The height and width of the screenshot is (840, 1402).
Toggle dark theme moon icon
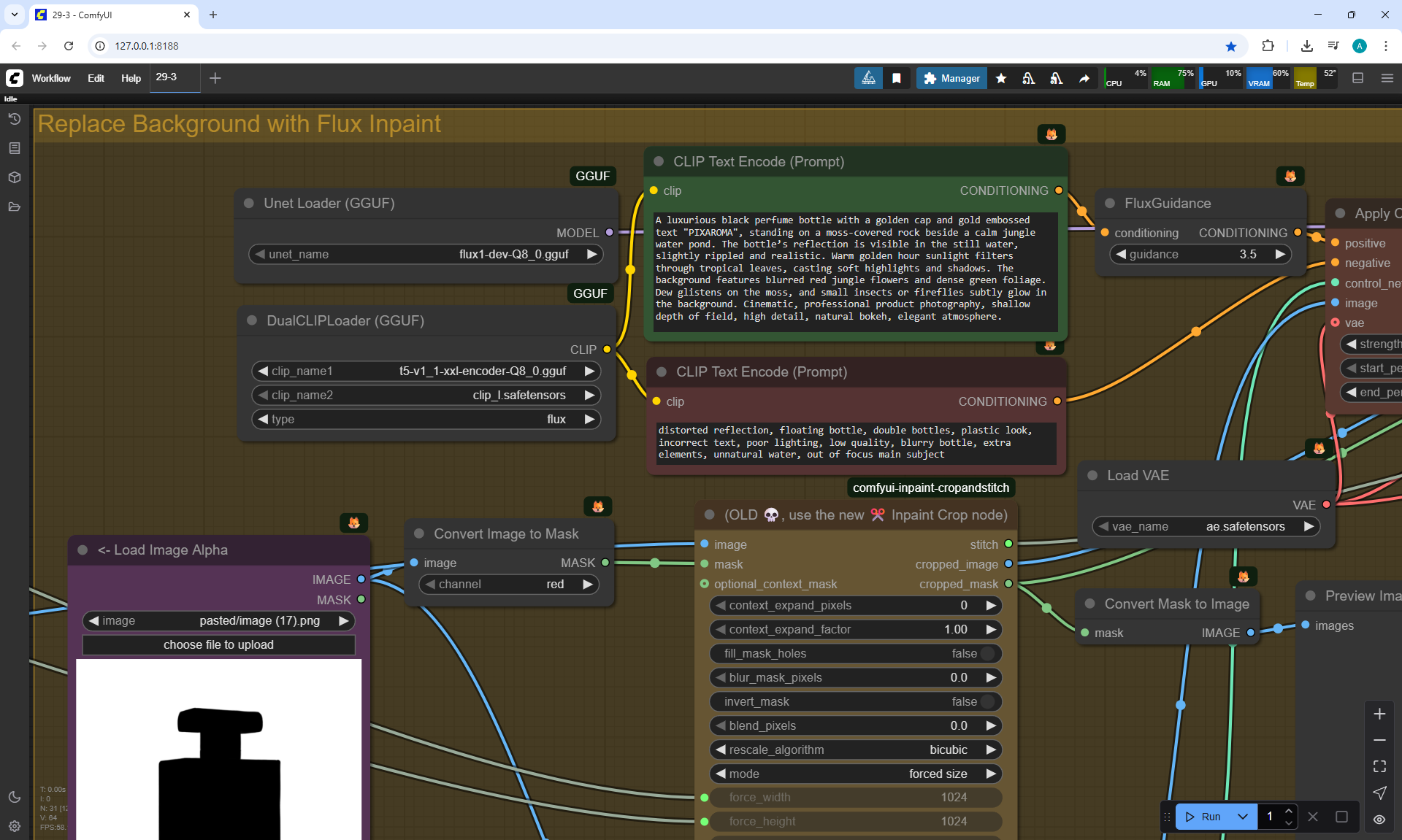tap(14, 797)
